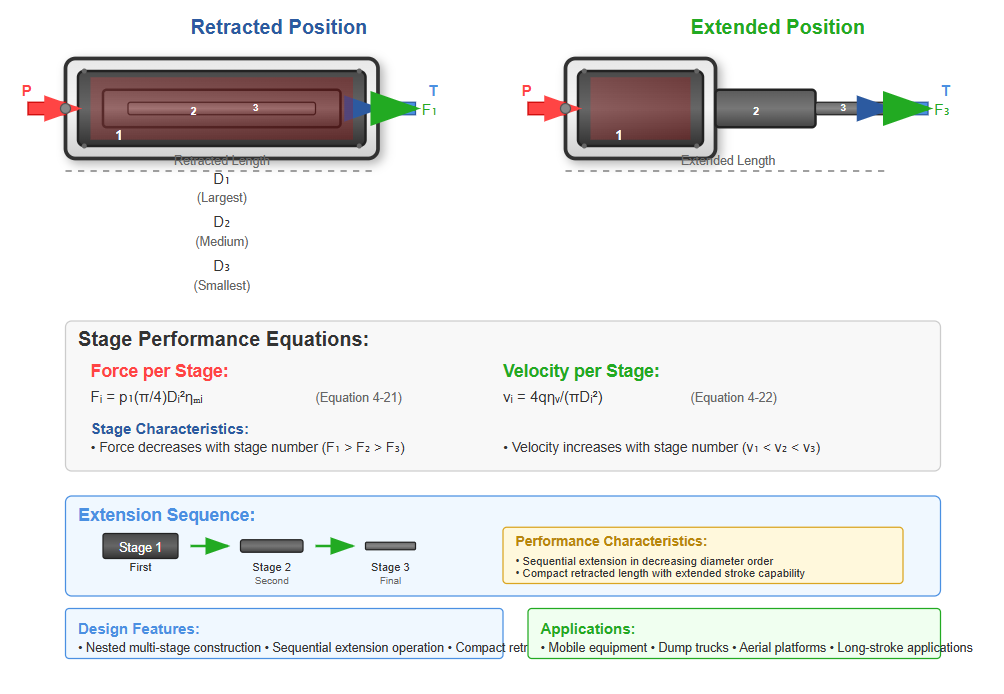Click the green F₃ force arrow
The image size is (1004, 694).
pos(905,108)
